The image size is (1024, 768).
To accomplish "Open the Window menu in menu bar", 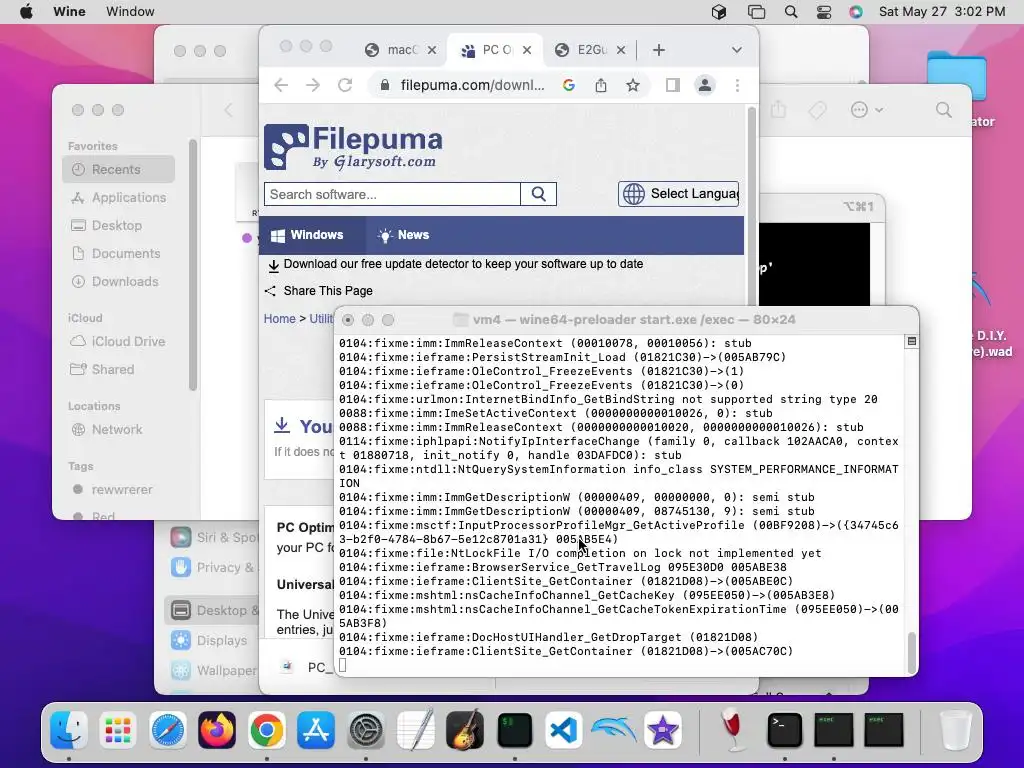I will 130,12.
